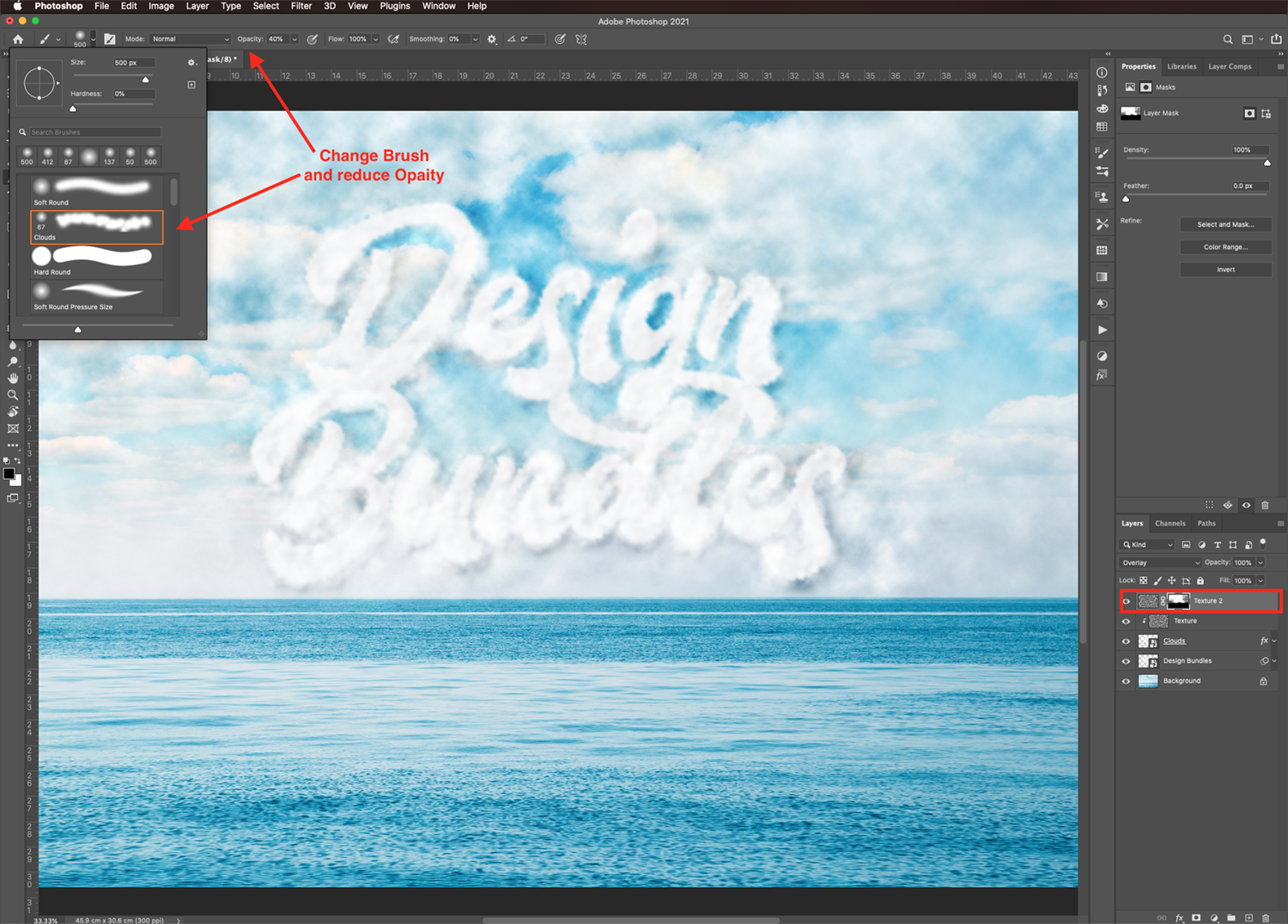The height and width of the screenshot is (924, 1288).
Task: Select pixel mask button in Properties
Action: 1249,113
